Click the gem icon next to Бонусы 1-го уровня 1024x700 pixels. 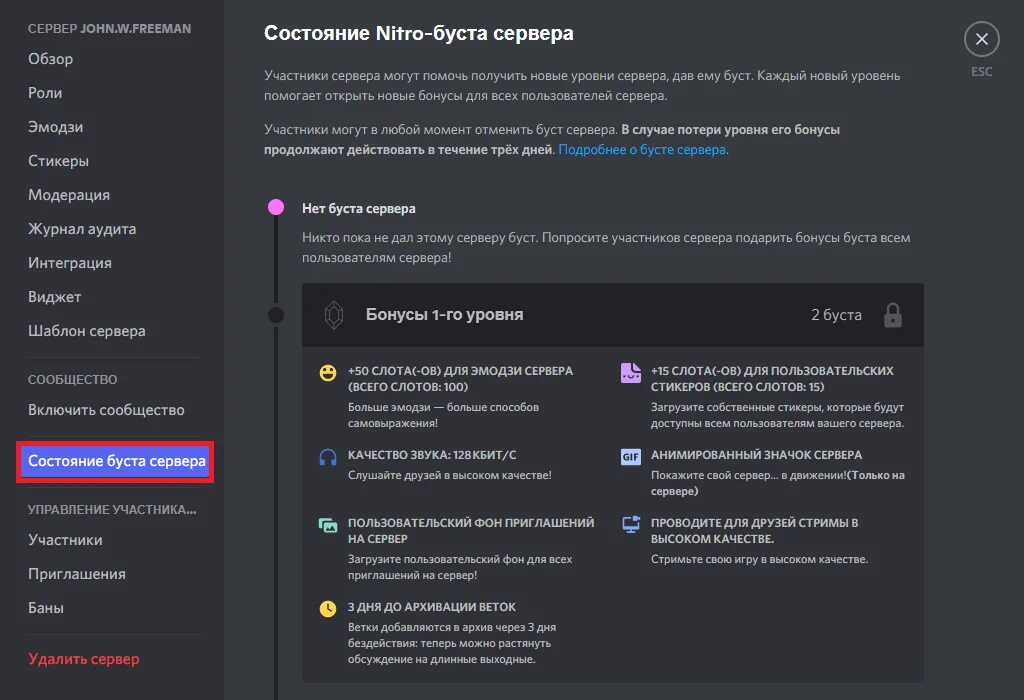click(x=334, y=315)
